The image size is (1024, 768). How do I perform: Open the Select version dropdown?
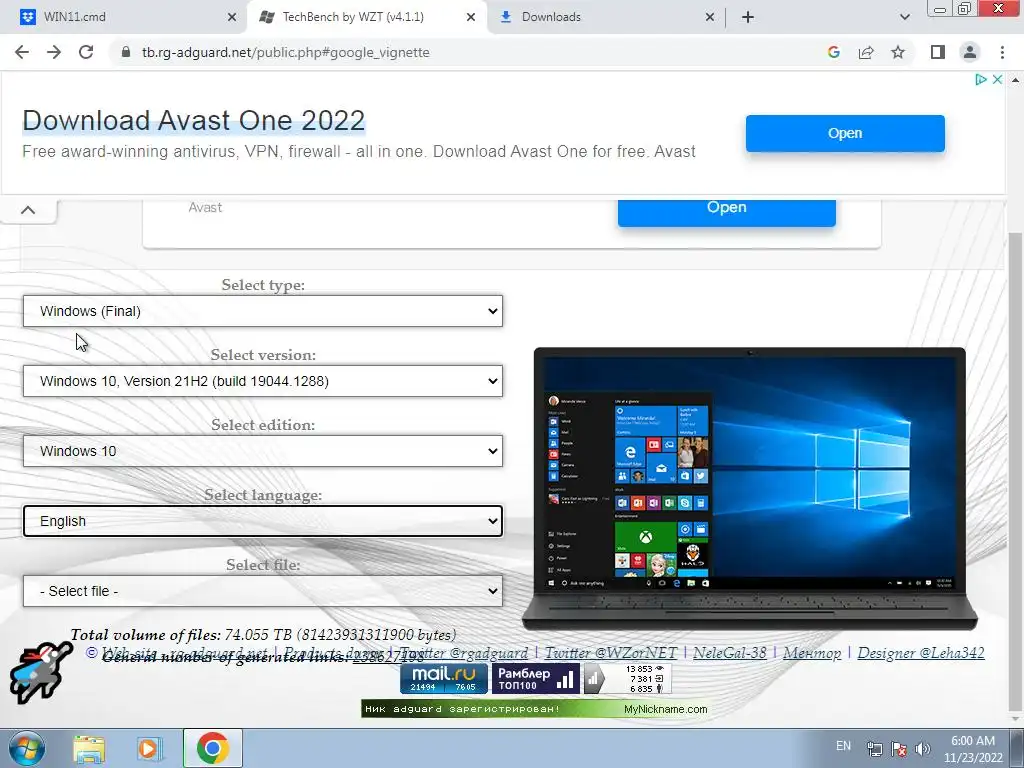[263, 381]
